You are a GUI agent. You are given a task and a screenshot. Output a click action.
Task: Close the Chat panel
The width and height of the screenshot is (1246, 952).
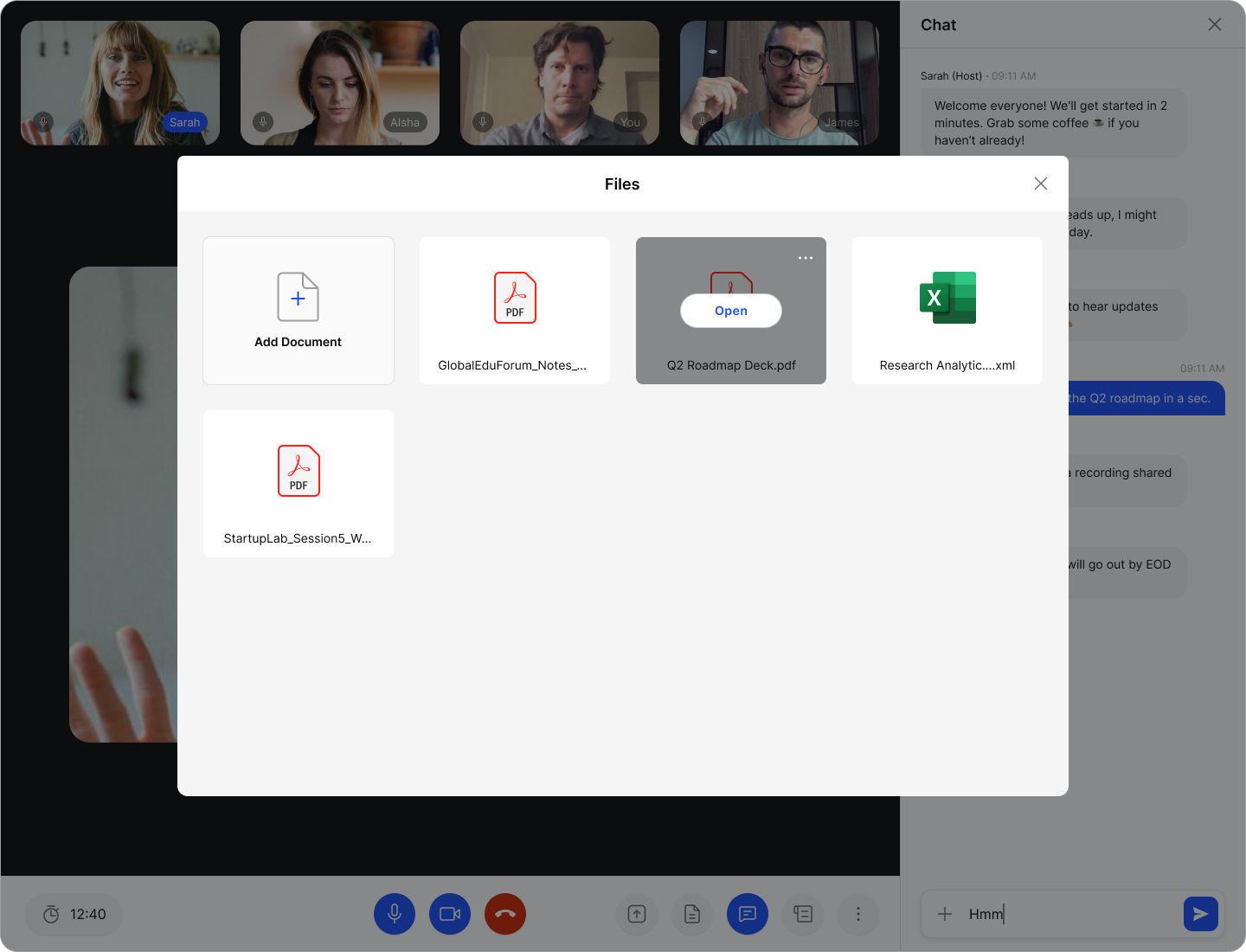pos(1215,24)
